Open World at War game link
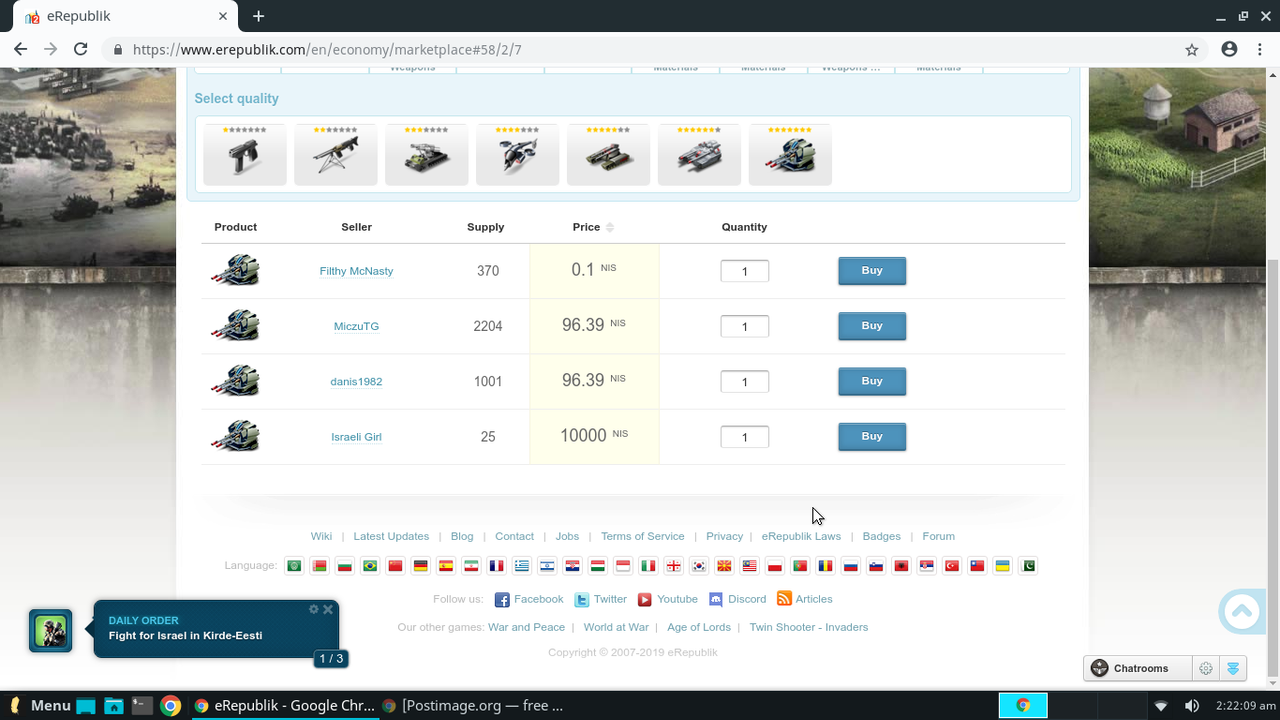1280x720 pixels. pyautogui.click(x=616, y=627)
